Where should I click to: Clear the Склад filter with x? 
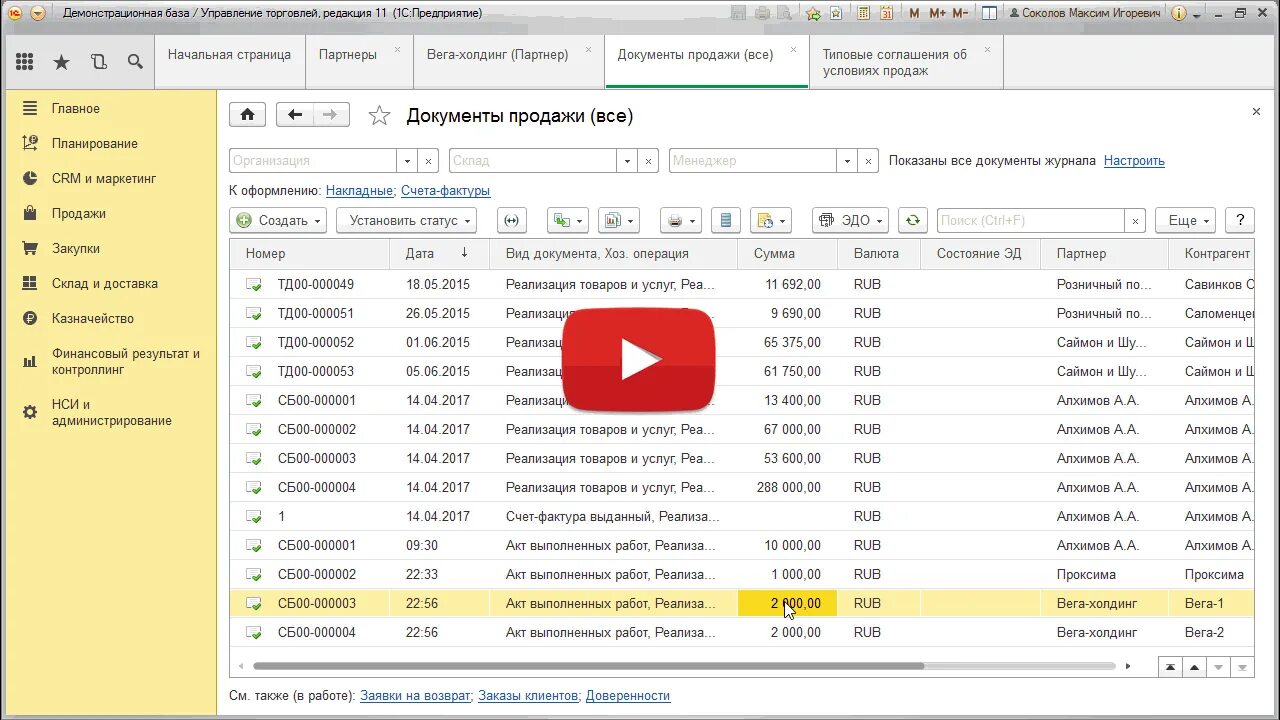(648, 161)
